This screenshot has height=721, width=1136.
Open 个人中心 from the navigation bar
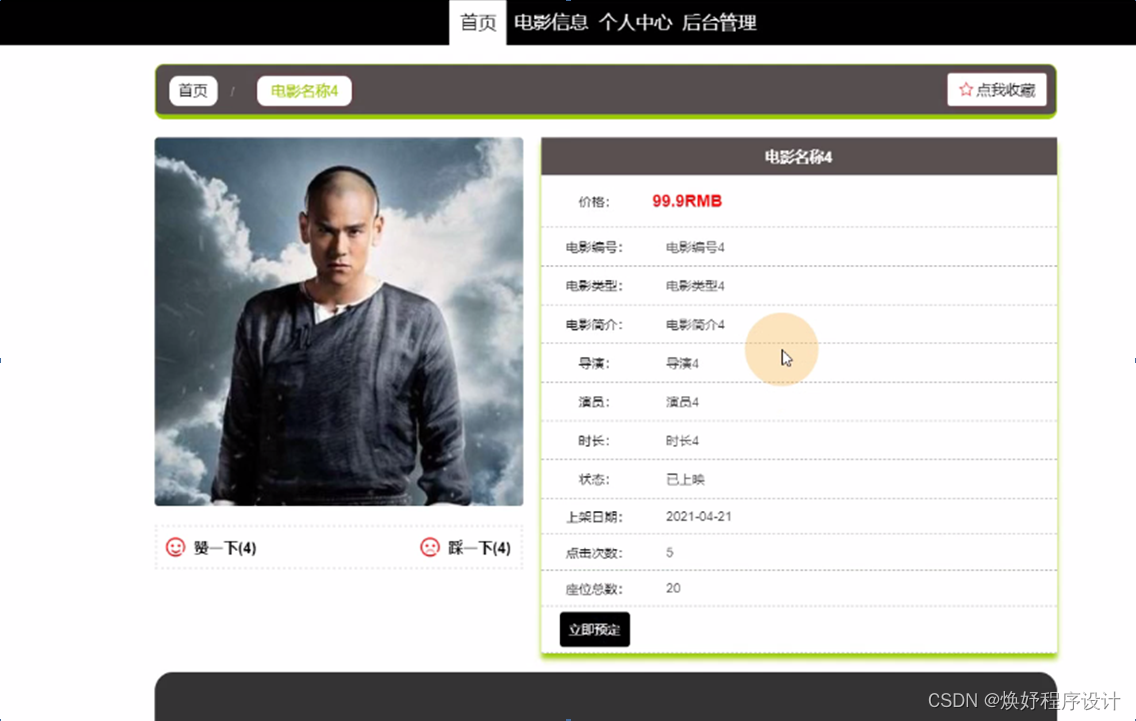point(635,22)
